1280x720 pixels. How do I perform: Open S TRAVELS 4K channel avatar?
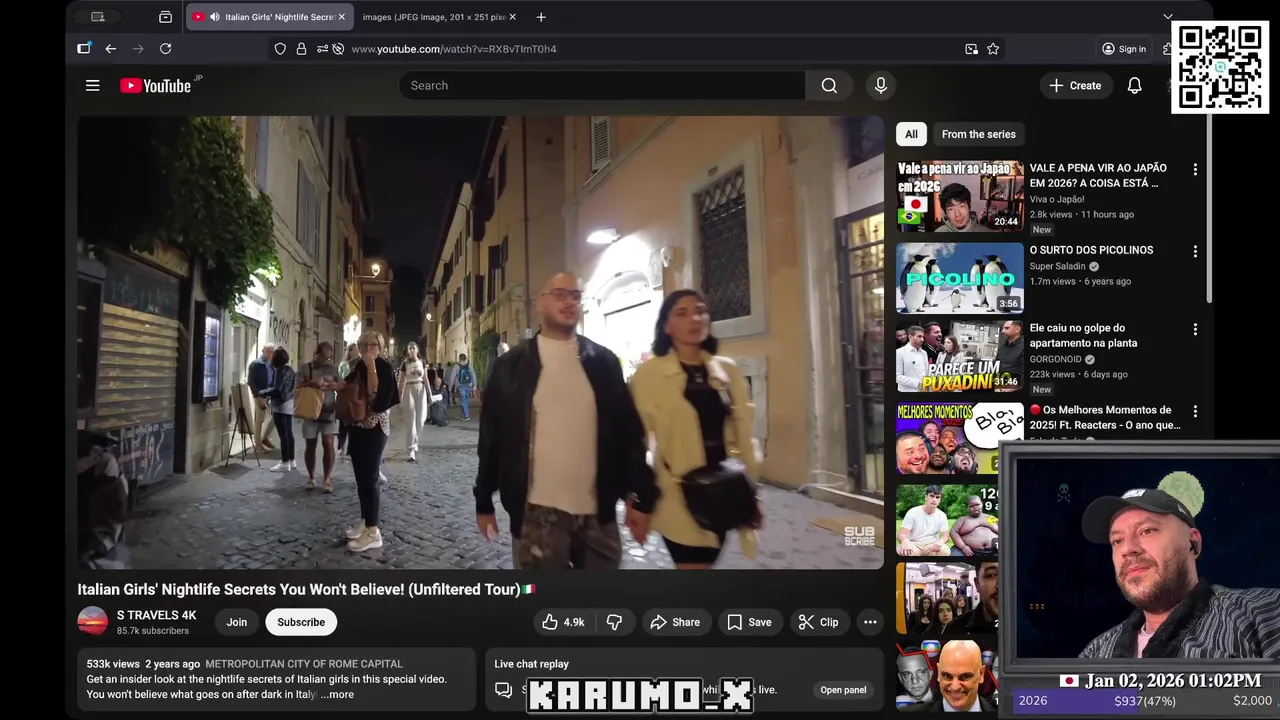(93, 622)
